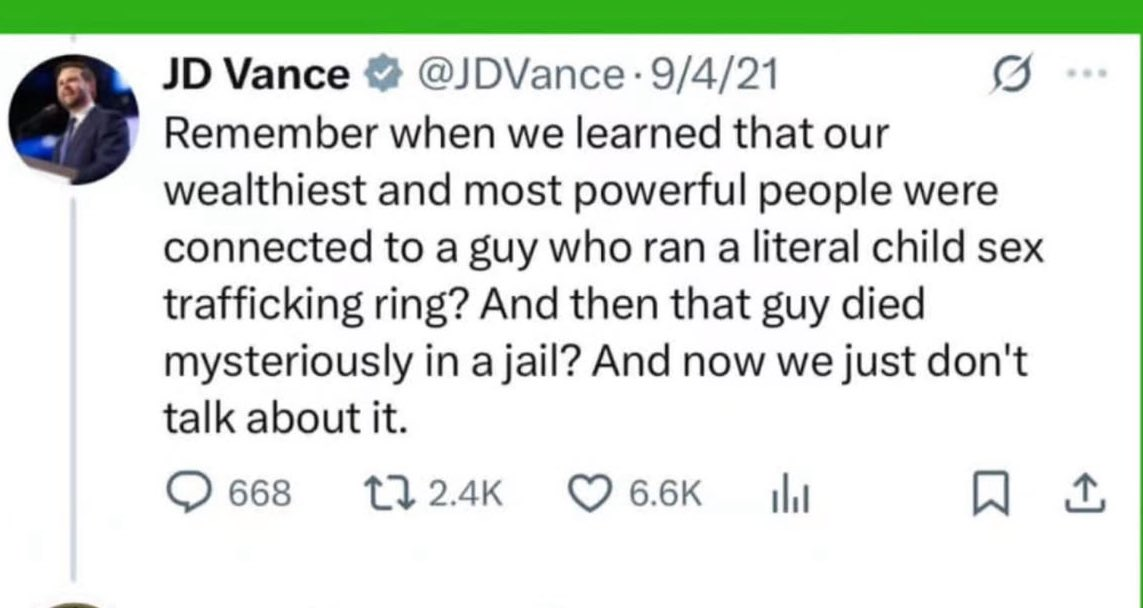Bookmark the post with the bookmark icon
The height and width of the screenshot is (608, 1143).
click(992, 495)
